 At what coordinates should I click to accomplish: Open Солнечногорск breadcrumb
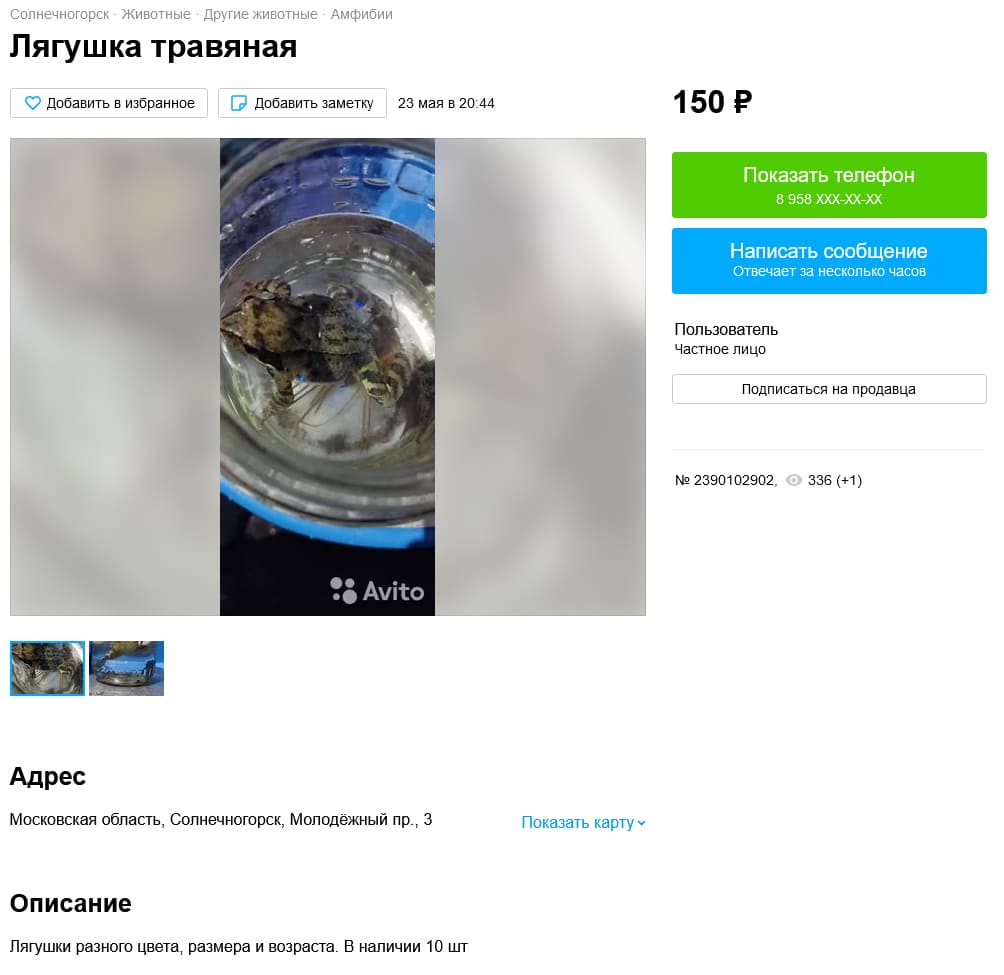(60, 14)
